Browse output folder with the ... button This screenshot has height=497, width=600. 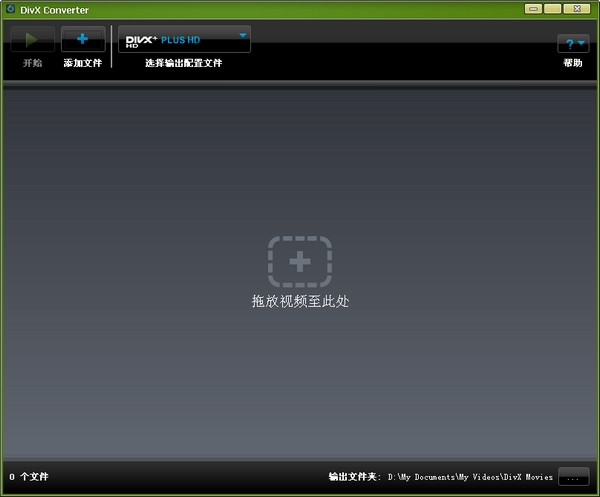click(573, 477)
